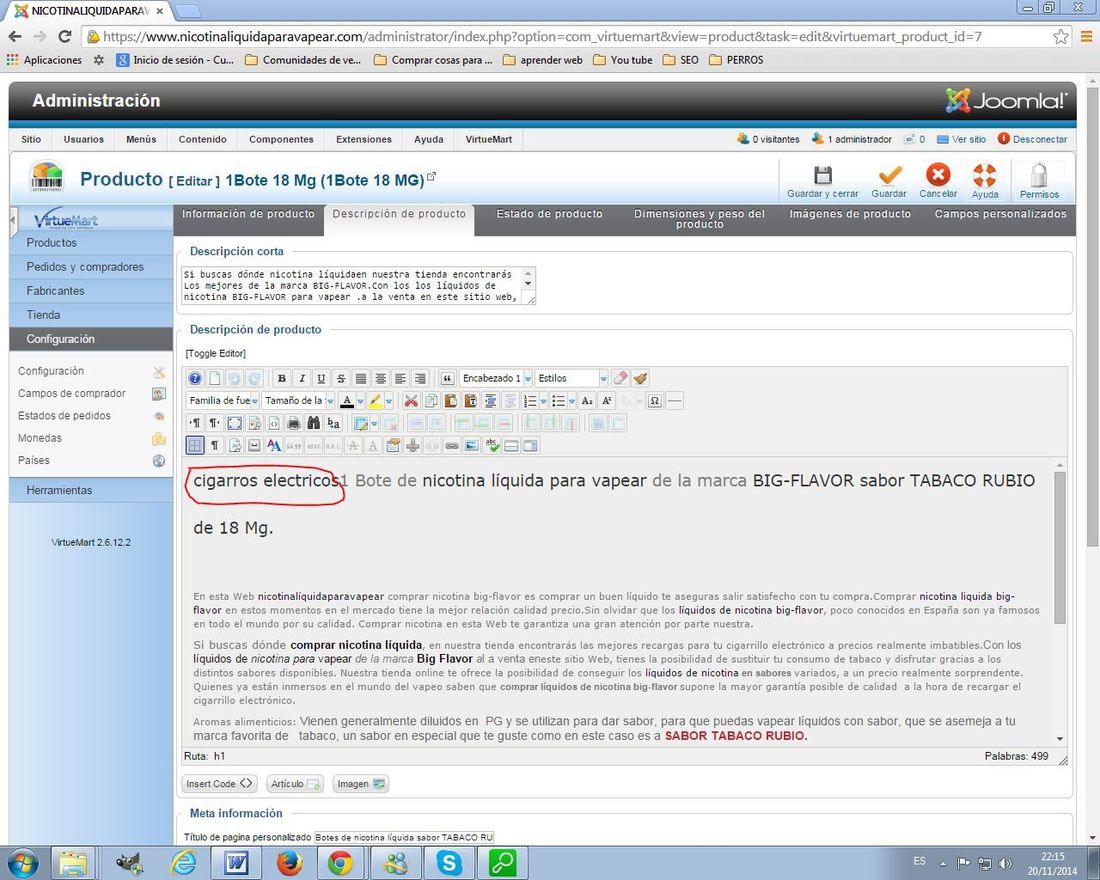Insert a link with the chain icon
1100x880 pixels.
click(x=452, y=446)
